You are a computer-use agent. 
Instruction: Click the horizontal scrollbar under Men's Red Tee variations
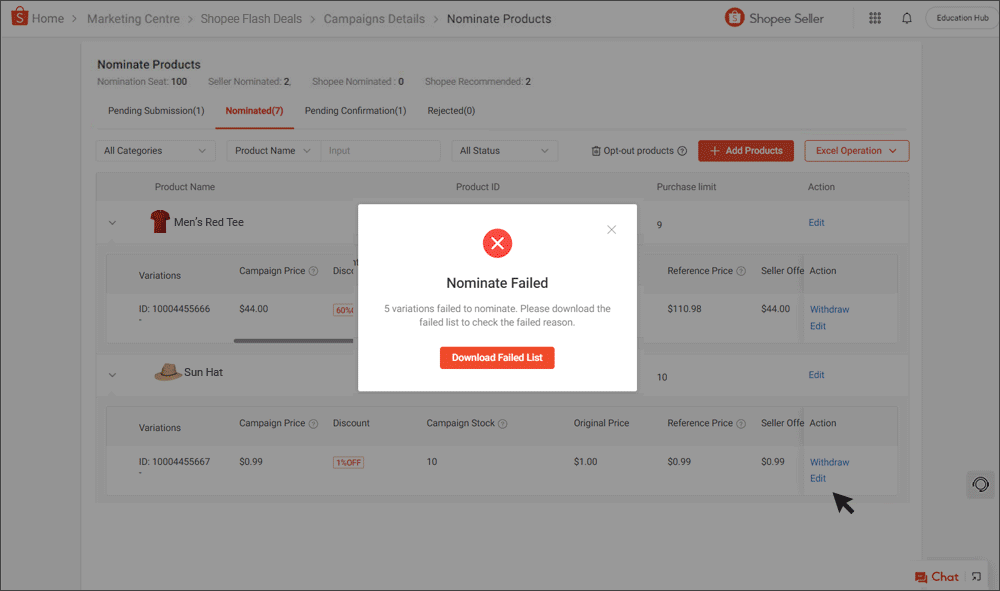[x=293, y=340]
